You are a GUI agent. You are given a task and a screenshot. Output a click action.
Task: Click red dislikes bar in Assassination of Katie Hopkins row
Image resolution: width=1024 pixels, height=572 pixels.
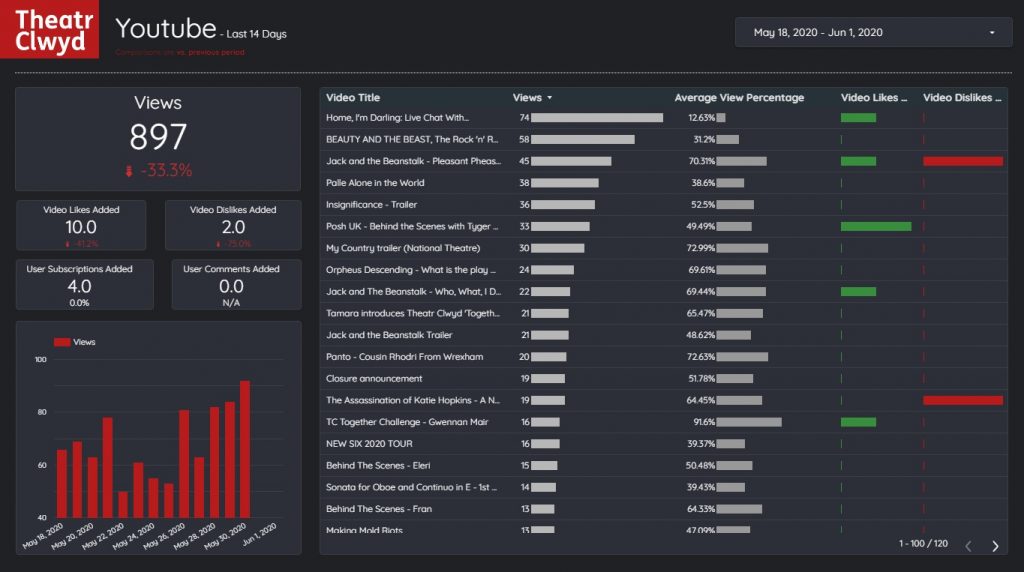click(963, 400)
